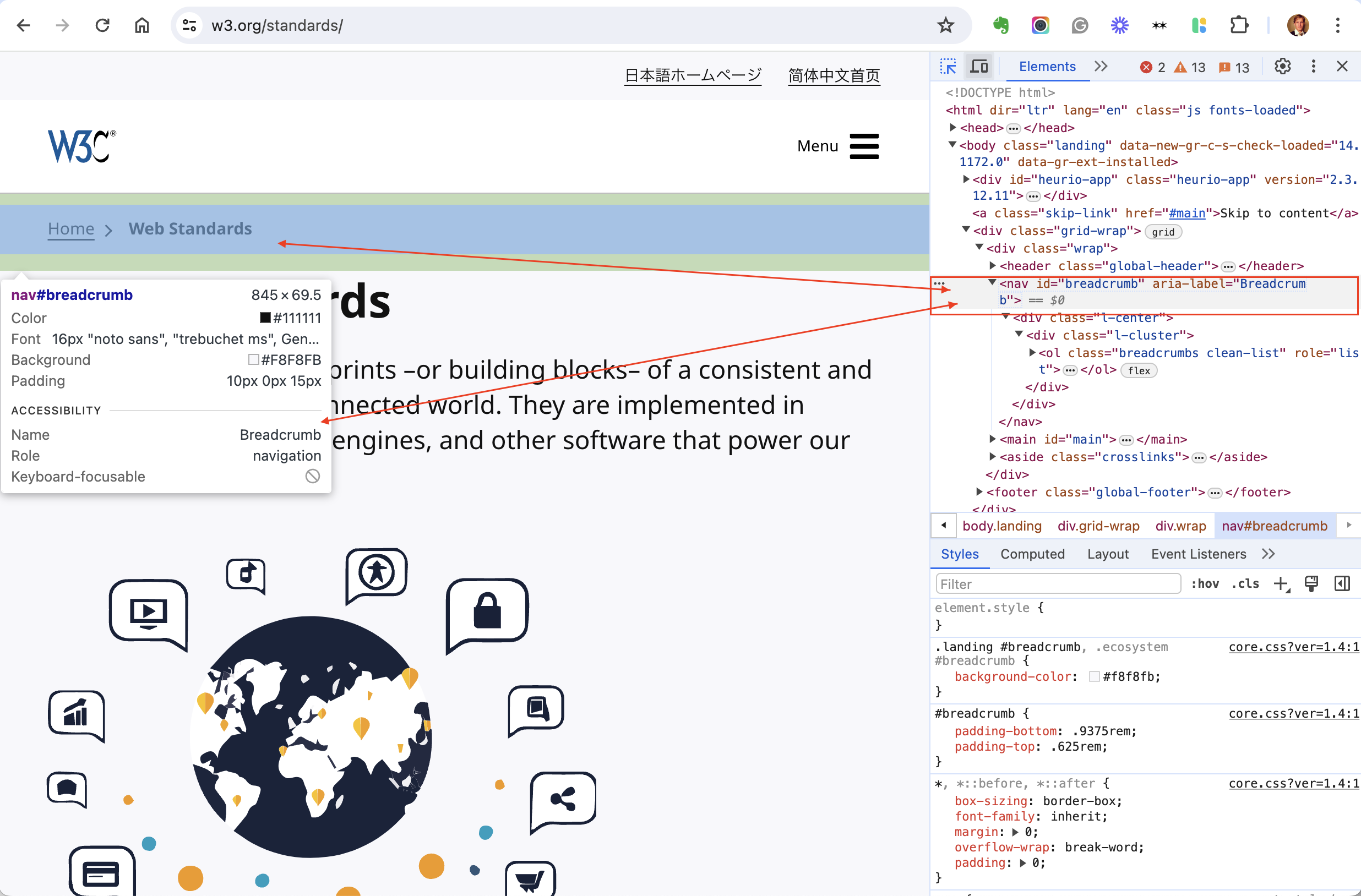1361x896 pixels.
Task: Switch to the Computed tab
Action: click(x=1032, y=554)
